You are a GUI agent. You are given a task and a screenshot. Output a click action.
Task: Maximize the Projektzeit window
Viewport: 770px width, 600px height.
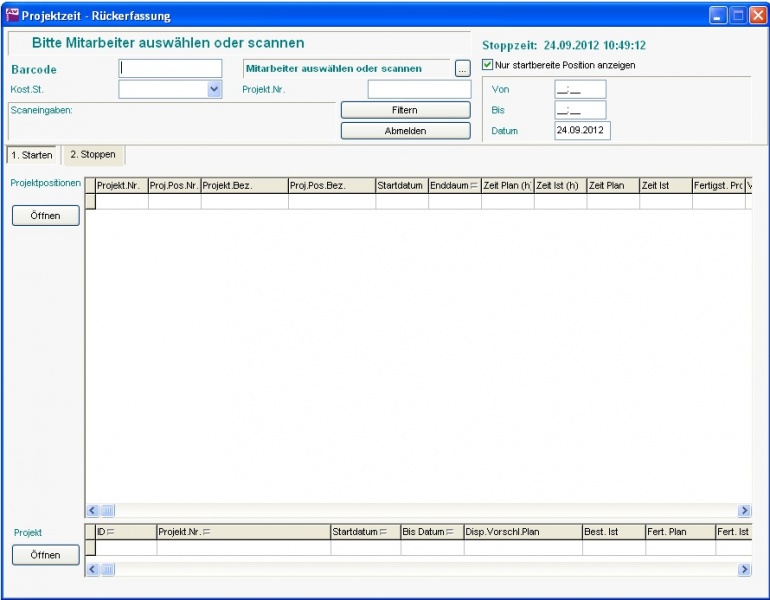[x=738, y=16]
